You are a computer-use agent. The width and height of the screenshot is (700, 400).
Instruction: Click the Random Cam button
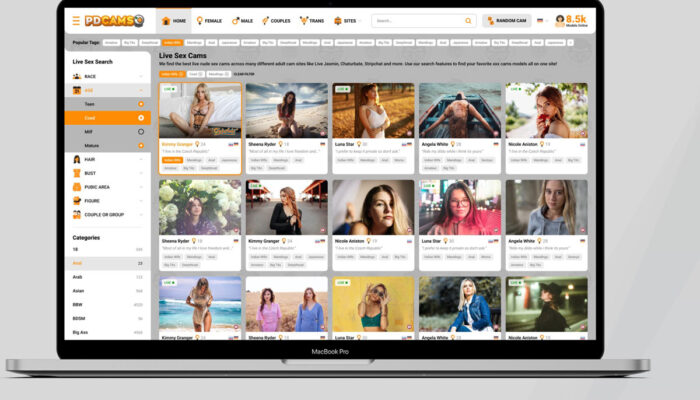point(507,21)
